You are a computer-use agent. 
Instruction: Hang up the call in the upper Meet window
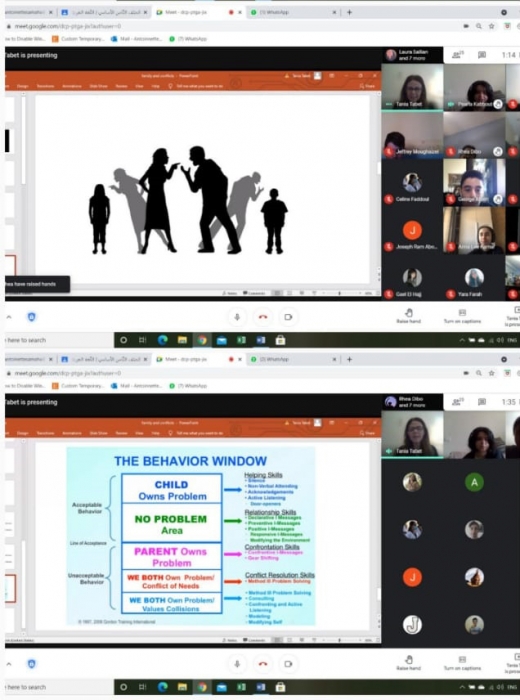click(263, 317)
